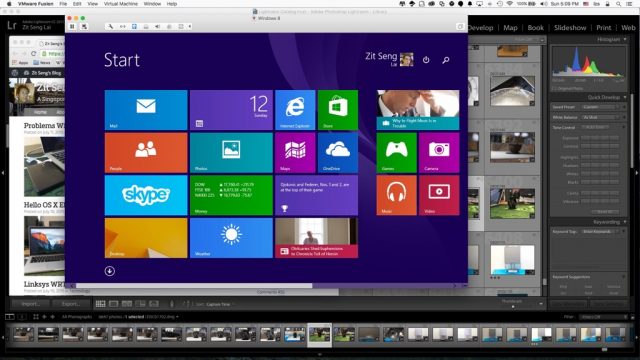Open the OneDrive tile
The image size is (640, 360).
pyautogui.click(x=338, y=153)
